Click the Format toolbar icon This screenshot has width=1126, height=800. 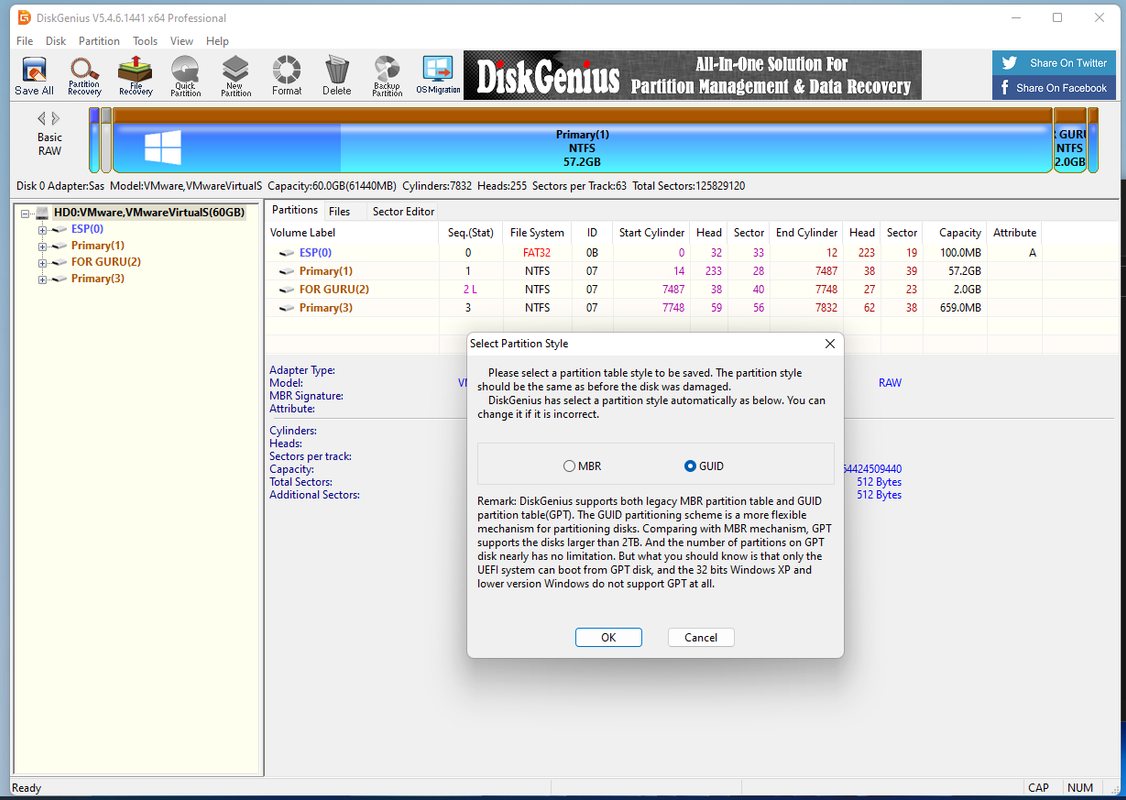[287, 75]
